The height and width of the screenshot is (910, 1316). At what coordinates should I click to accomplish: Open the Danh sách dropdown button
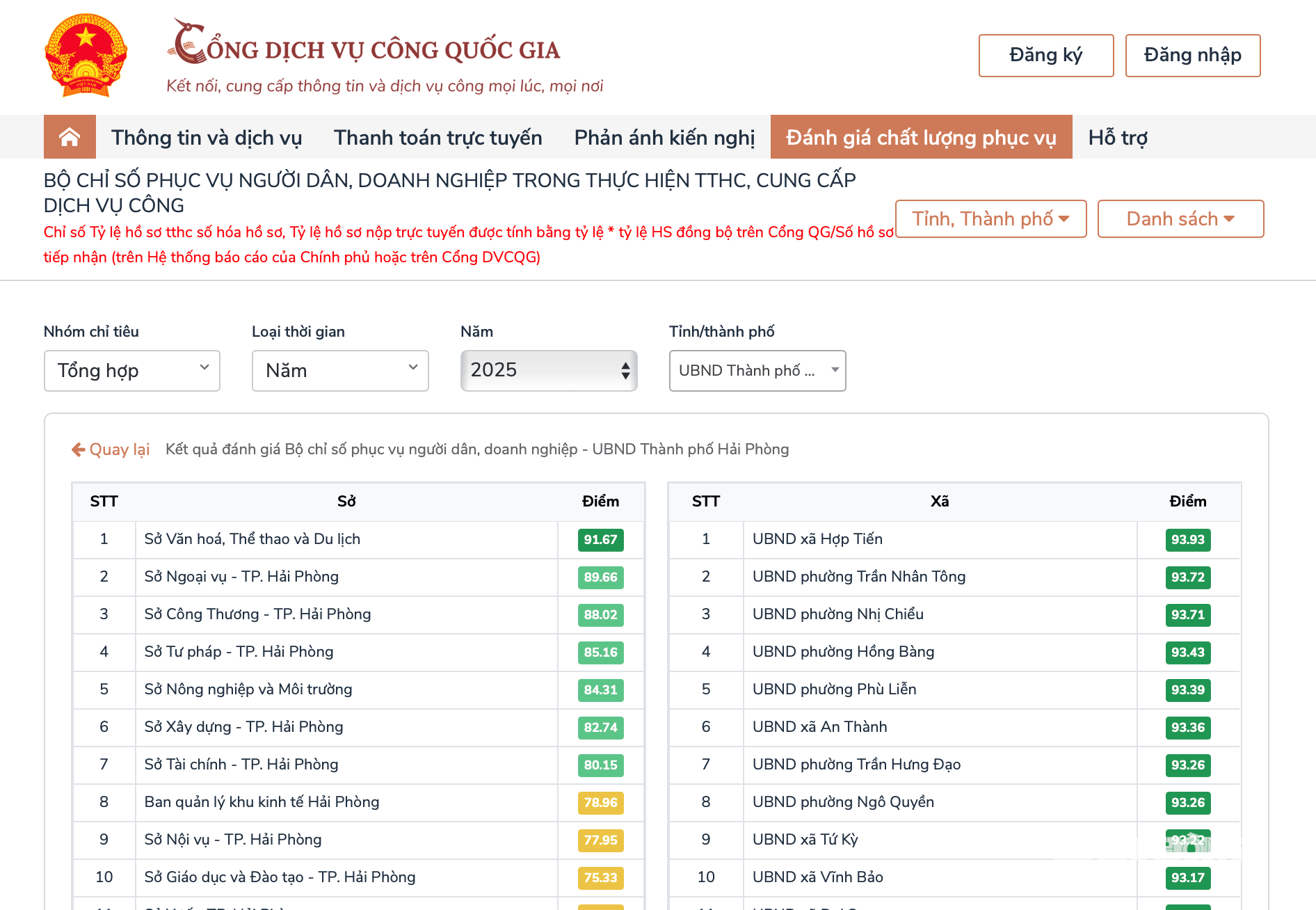coord(1180,219)
